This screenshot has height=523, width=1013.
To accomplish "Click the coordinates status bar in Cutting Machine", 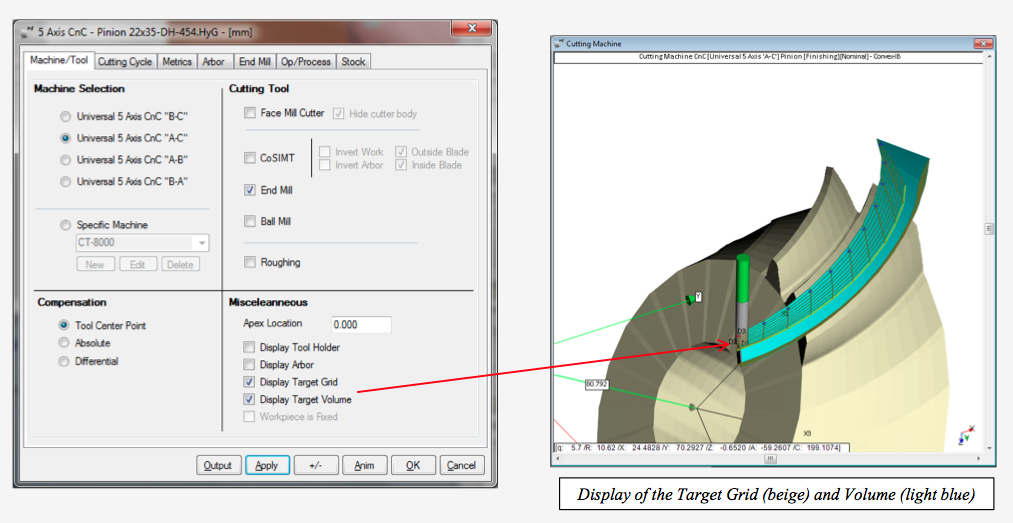I will coord(702,447).
